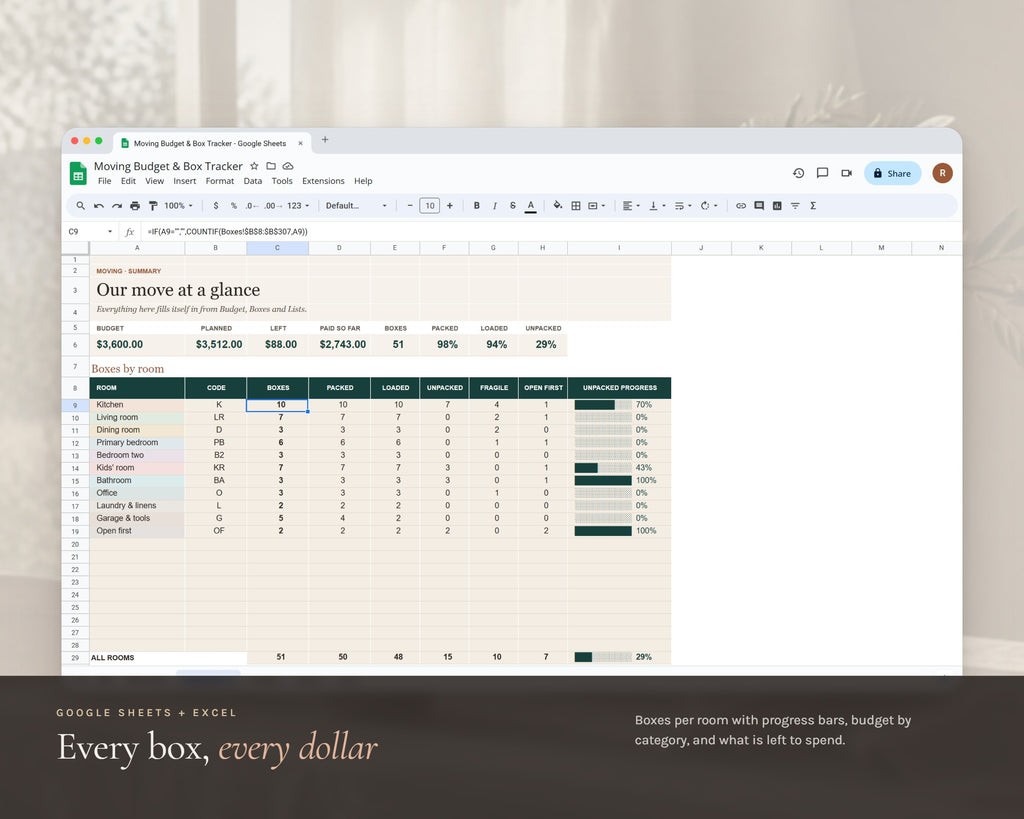Image resolution: width=1024 pixels, height=819 pixels.
Task: Open text wrapping dropdown
Action: coord(683,206)
